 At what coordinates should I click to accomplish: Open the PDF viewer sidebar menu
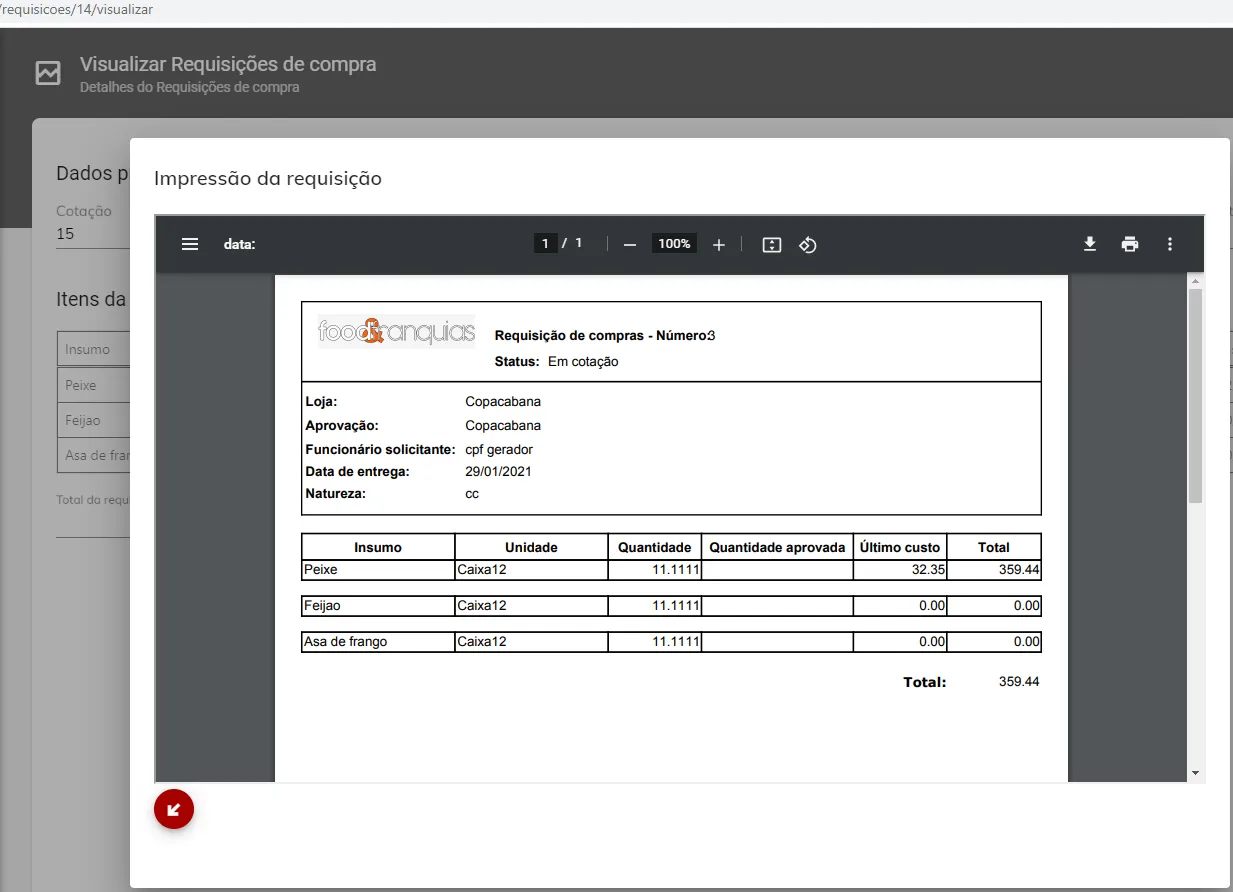[190, 244]
